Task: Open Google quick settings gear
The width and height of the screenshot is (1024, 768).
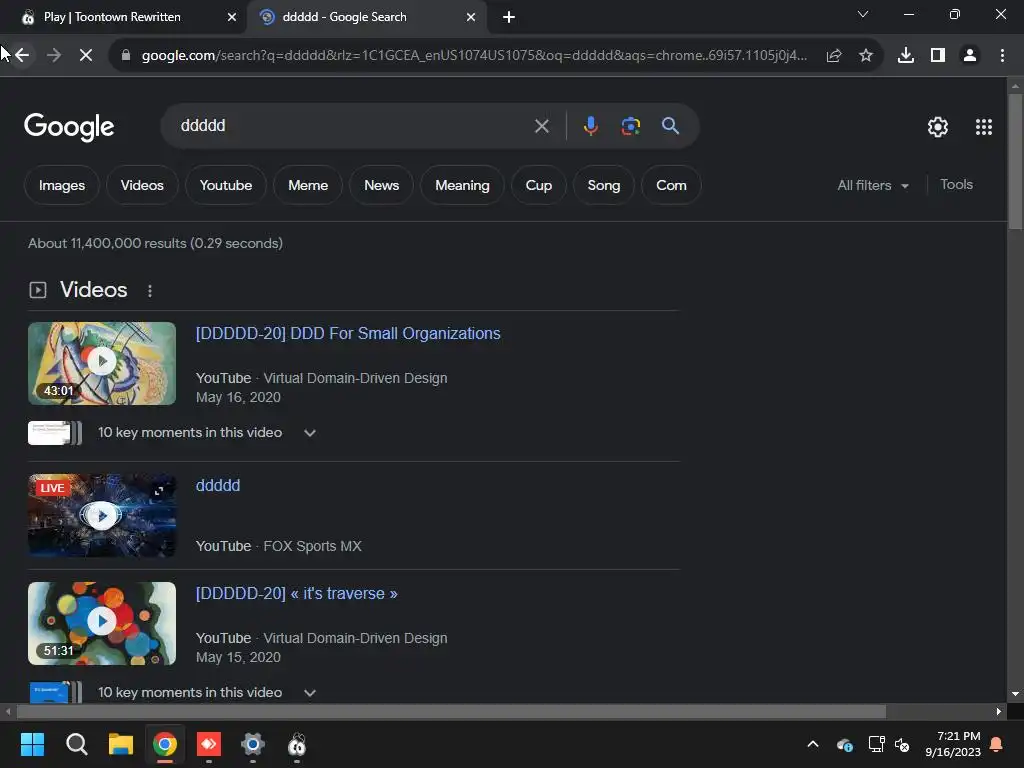Action: pos(938,127)
